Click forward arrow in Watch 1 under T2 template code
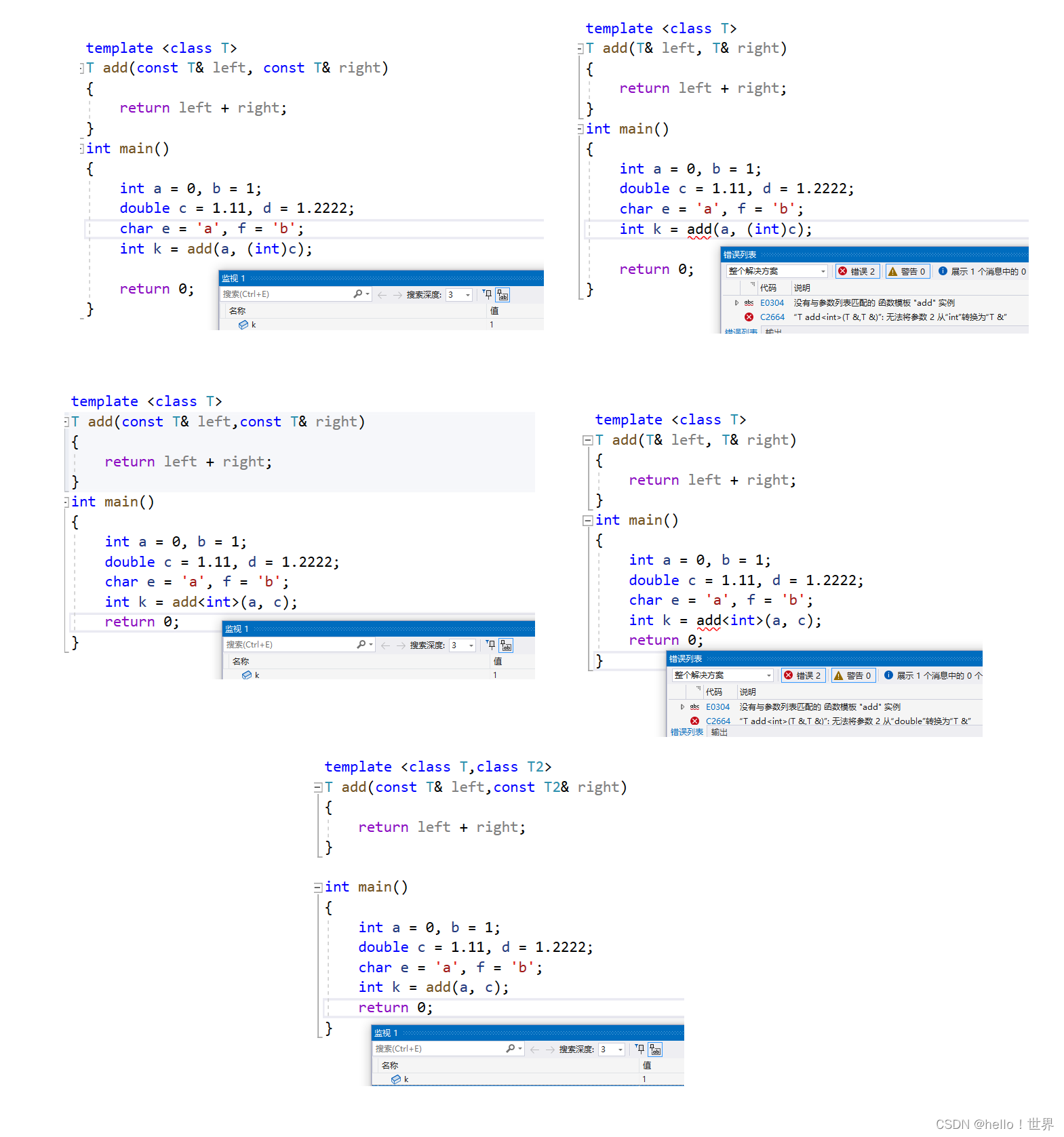This screenshot has height=1137, width=1064. (x=551, y=1050)
